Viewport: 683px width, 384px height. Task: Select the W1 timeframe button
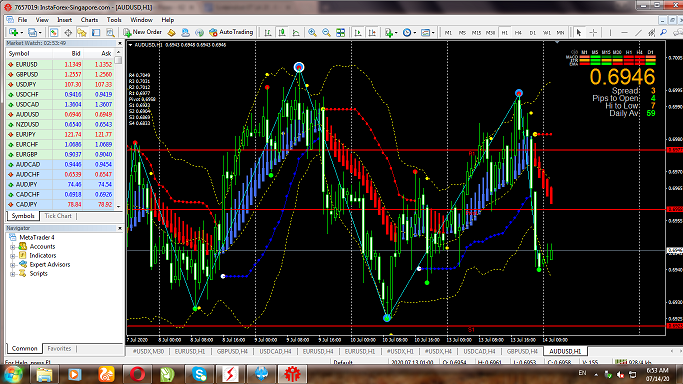546,32
